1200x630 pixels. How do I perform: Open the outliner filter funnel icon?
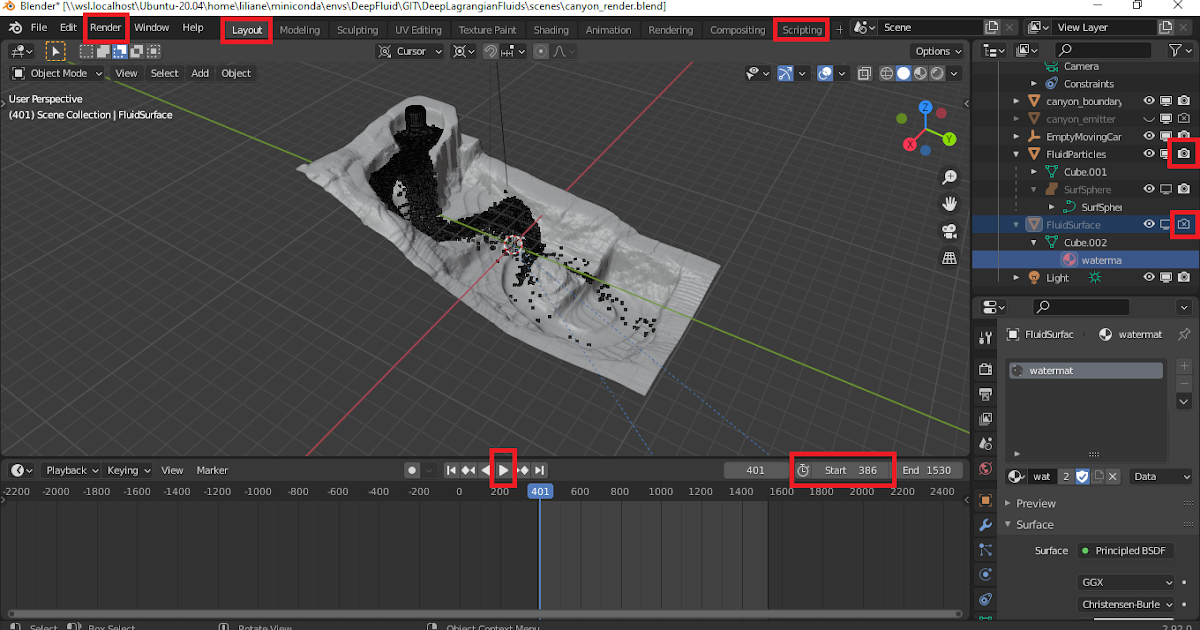[x=1176, y=50]
